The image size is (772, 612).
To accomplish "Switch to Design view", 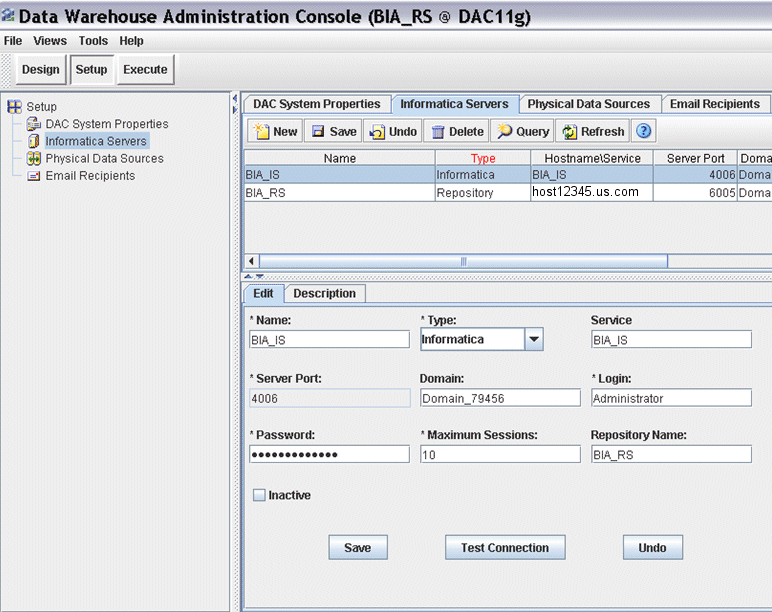I will pos(40,69).
